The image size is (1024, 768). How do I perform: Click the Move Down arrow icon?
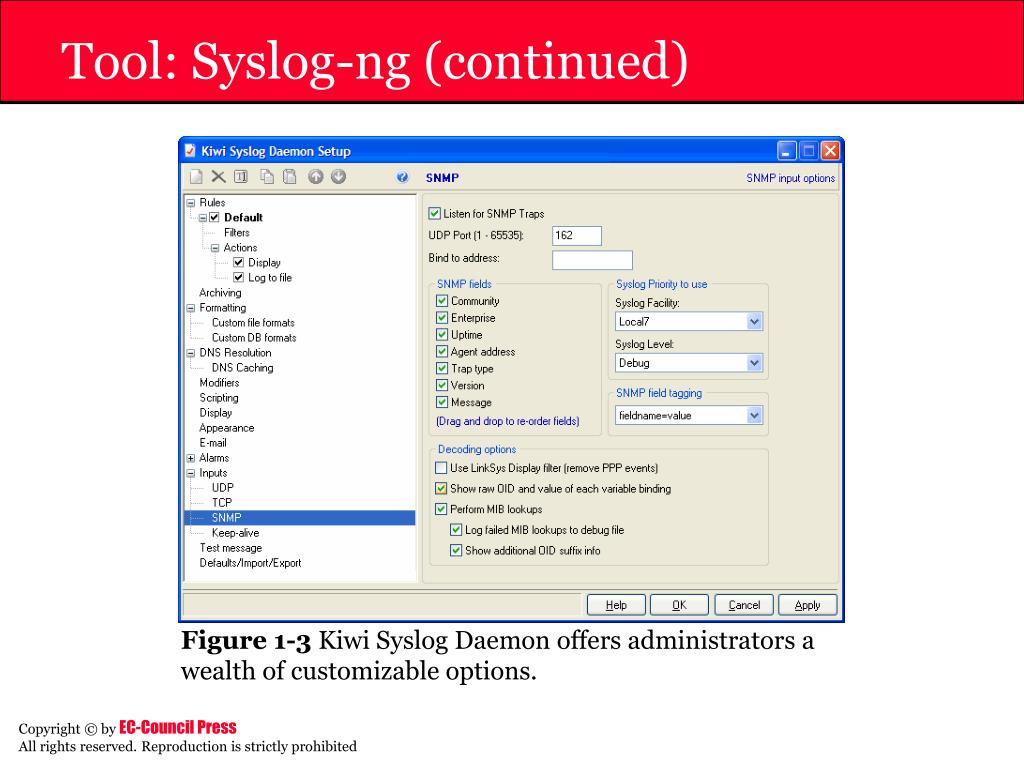338,176
